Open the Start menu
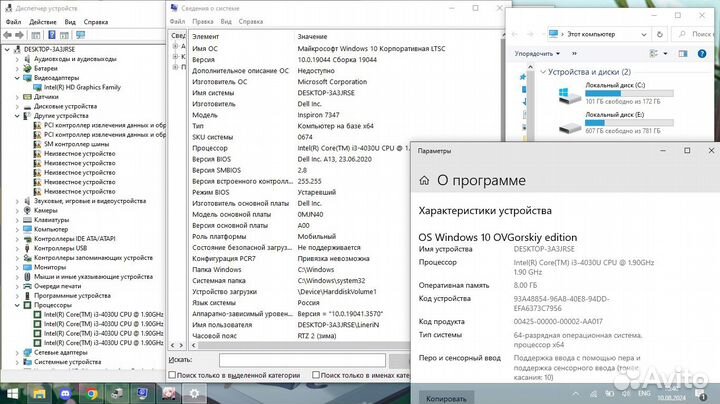Viewport: 720px width, 404px height. (x=12, y=393)
